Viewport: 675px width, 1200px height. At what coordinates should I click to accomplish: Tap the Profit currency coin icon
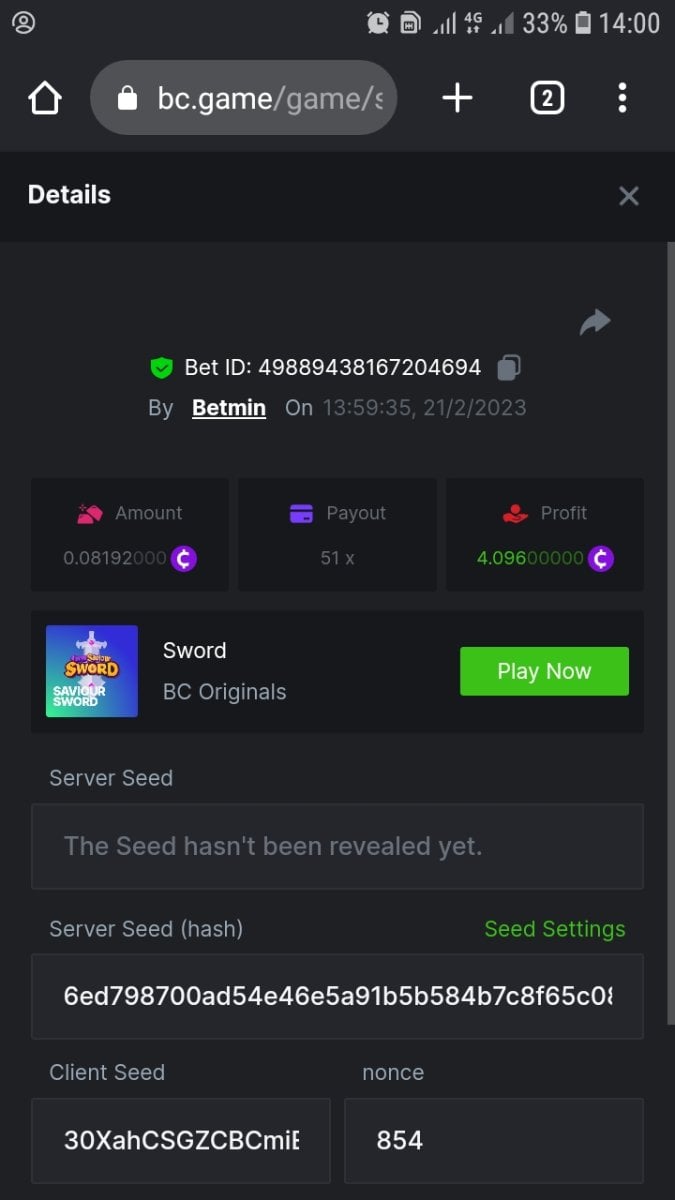point(601,558)
